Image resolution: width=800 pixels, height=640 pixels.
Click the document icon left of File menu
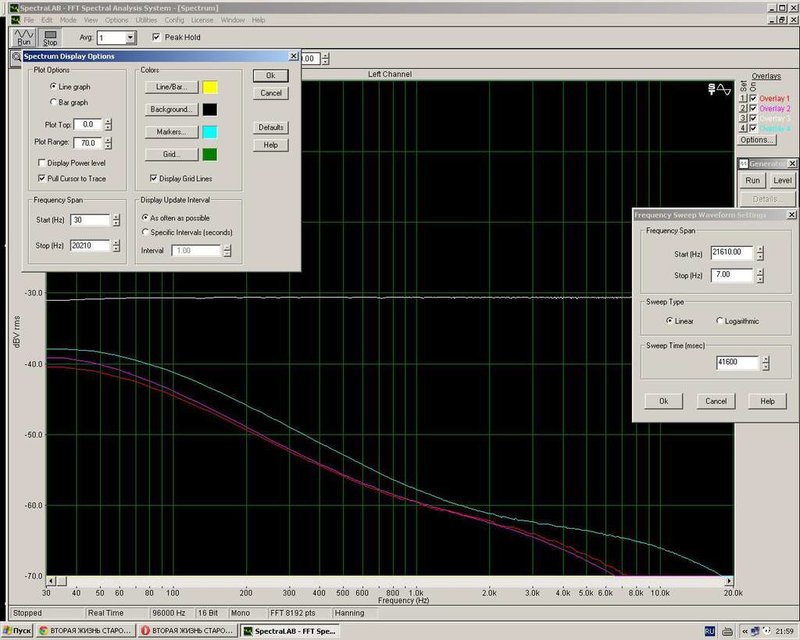tap(15, 20)
